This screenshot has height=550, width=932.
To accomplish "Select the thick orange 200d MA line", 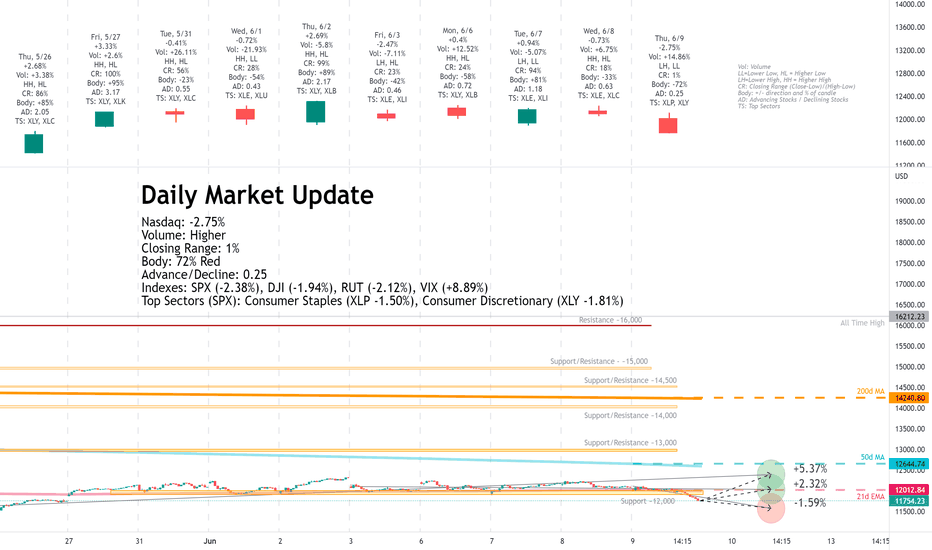I will (351, 395).
